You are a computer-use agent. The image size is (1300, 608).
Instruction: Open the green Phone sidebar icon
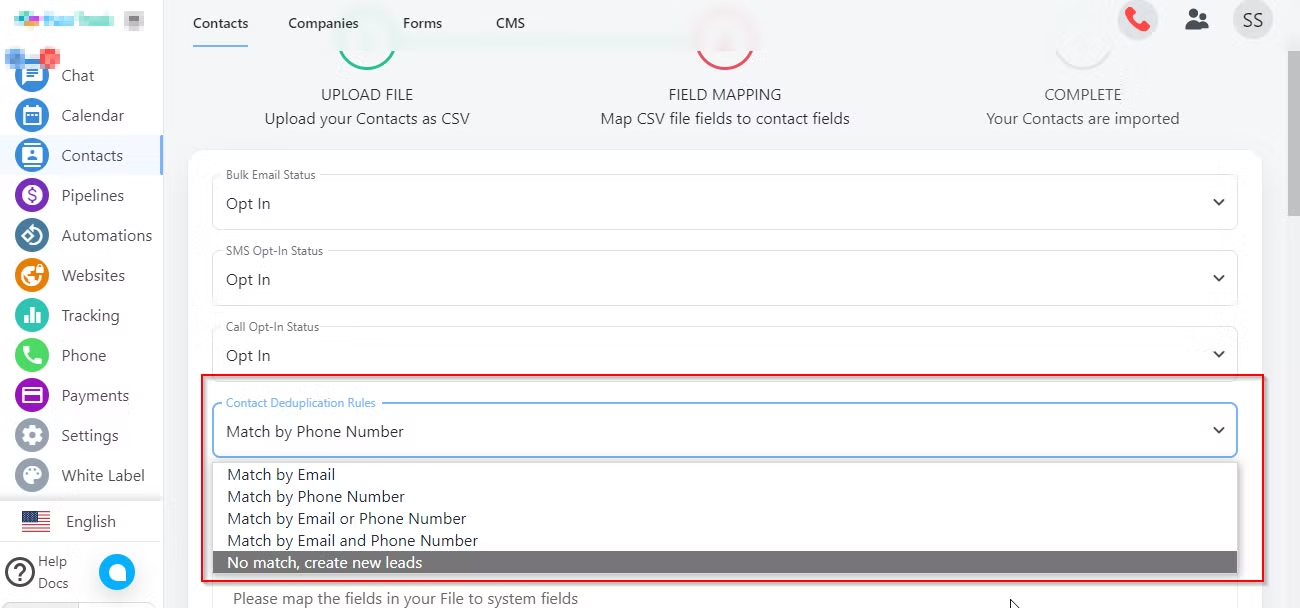pyautogui.click(x=32, y=355)
